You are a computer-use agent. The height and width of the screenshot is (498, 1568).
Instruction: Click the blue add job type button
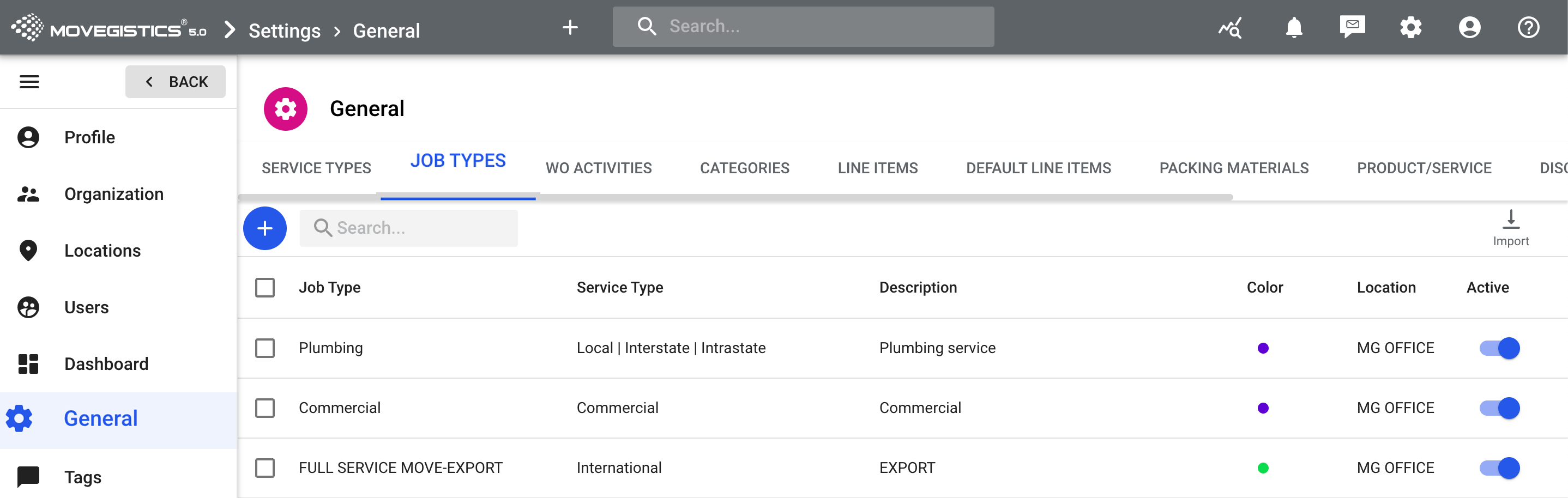coord(265,228)
